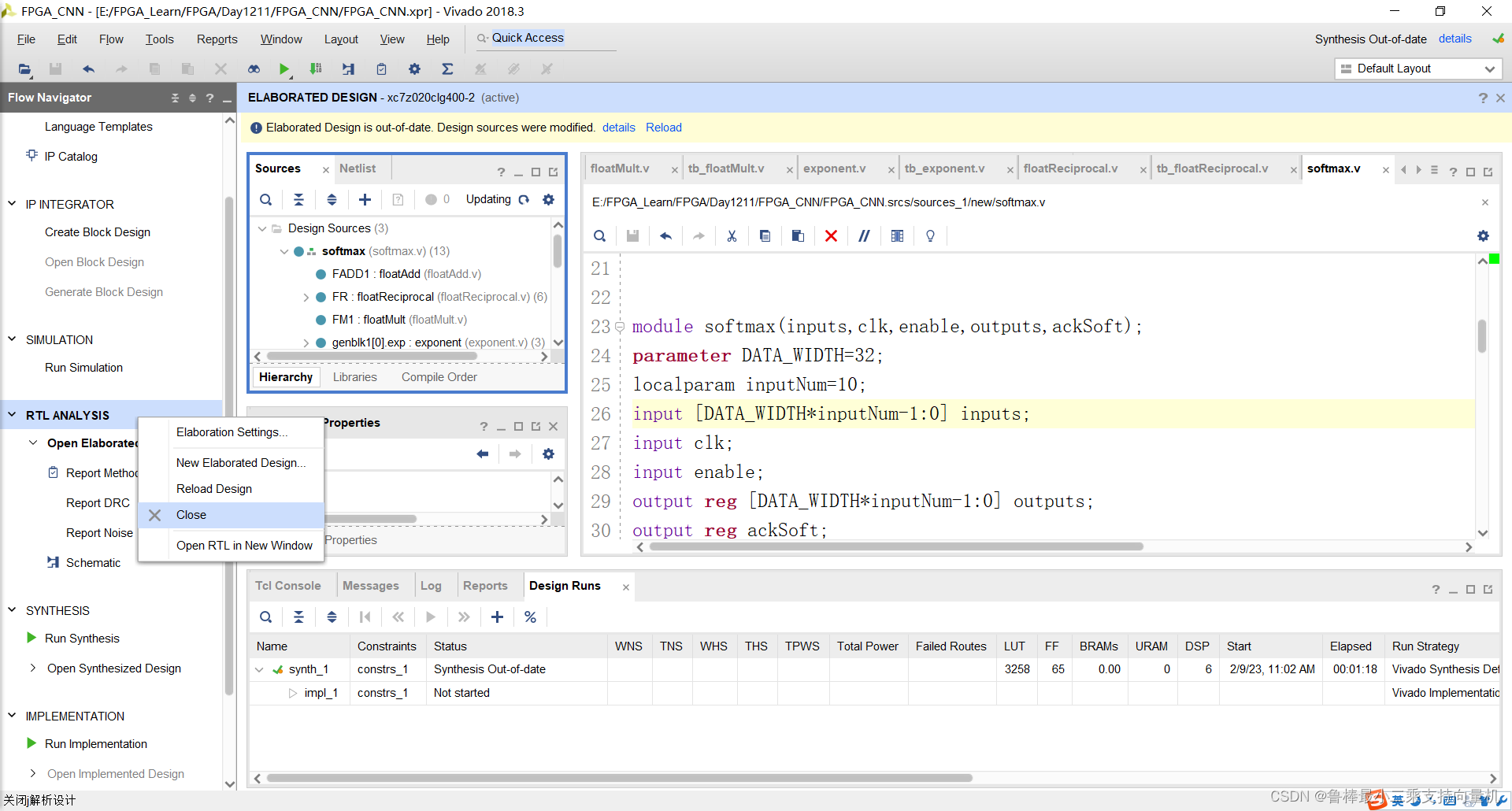Open the floatMult.v editor tab
This screenshot has height=811, width=1512.
point(620,168)
